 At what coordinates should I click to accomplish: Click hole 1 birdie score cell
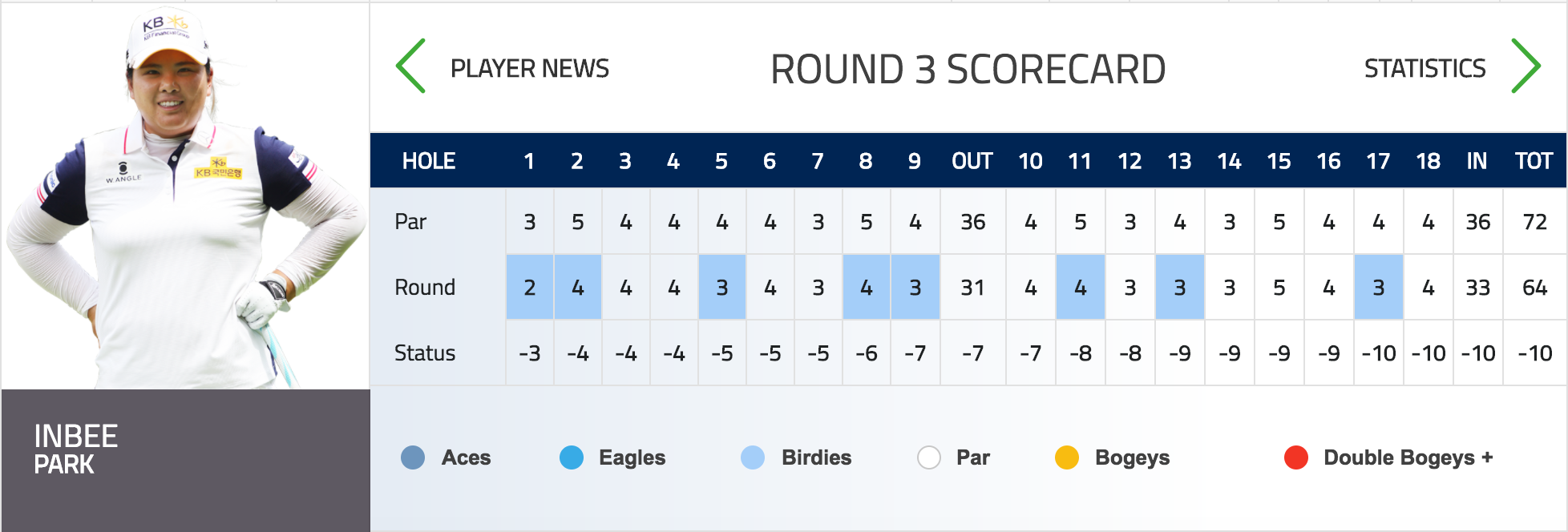coord(530,287)
